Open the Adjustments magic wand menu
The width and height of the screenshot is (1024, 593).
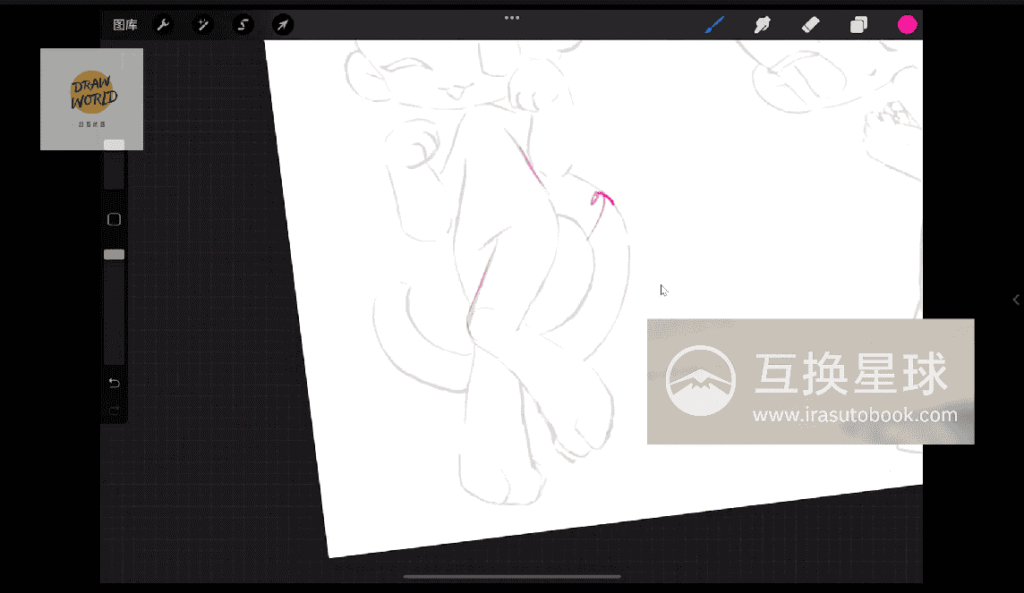pos(203,25)
